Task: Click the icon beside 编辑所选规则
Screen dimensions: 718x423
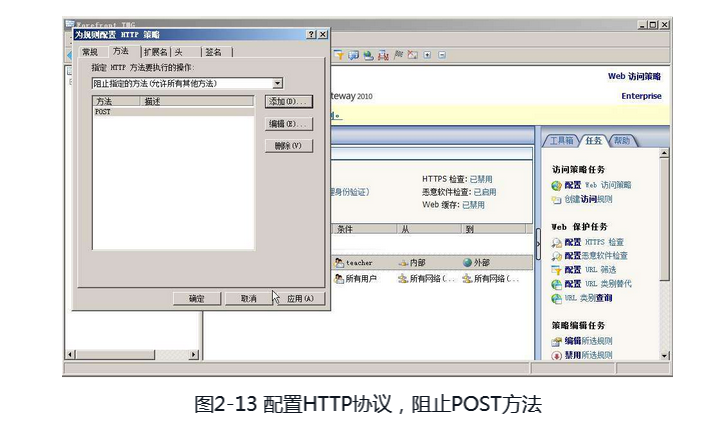Action: (556, 342)
